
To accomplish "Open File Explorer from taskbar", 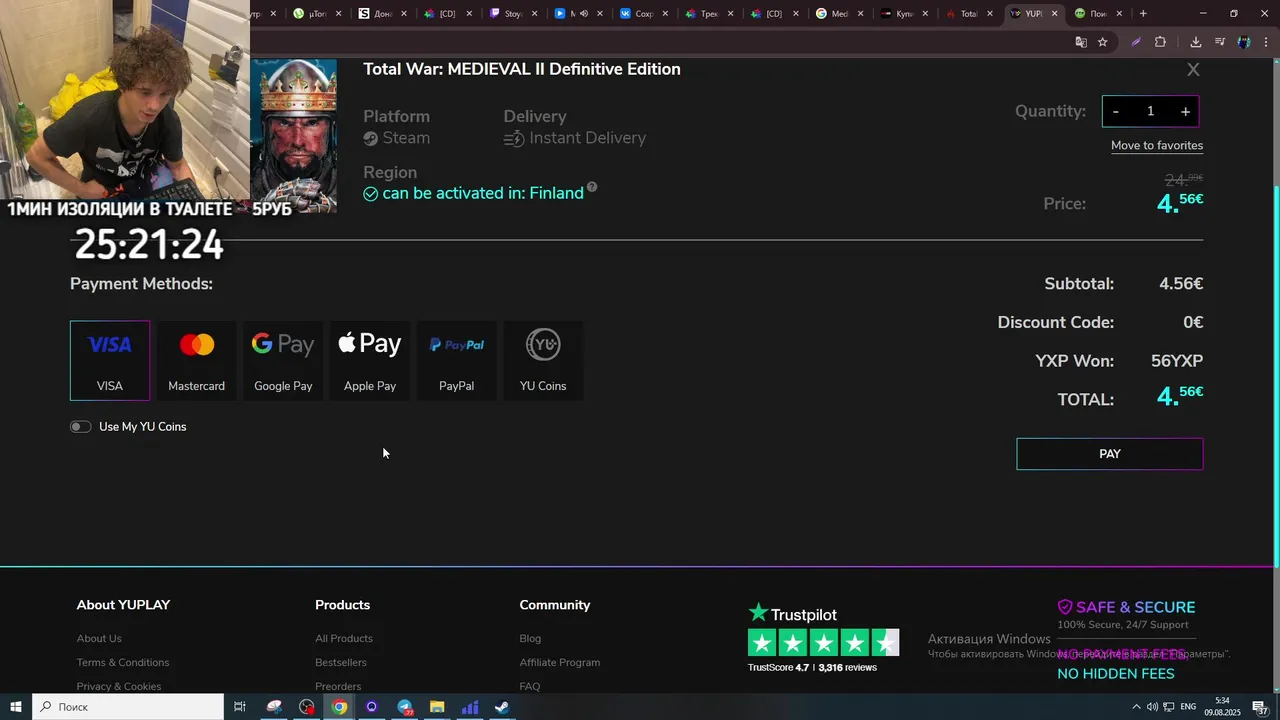I will [x=437, y=707].
